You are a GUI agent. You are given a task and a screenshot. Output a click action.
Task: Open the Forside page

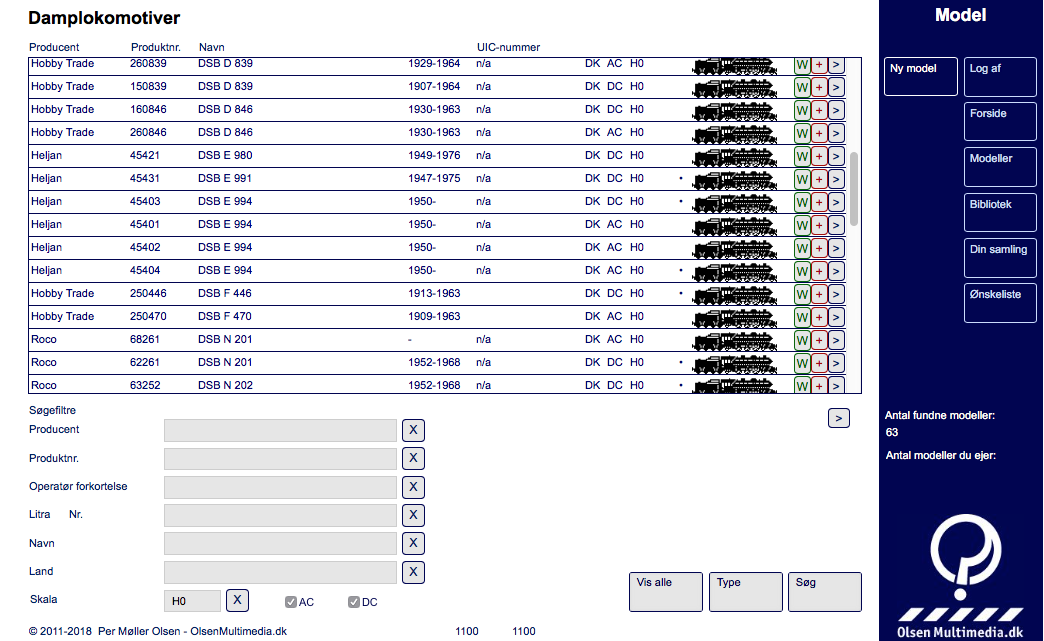pyautogui.click(x=1000, y=121)
